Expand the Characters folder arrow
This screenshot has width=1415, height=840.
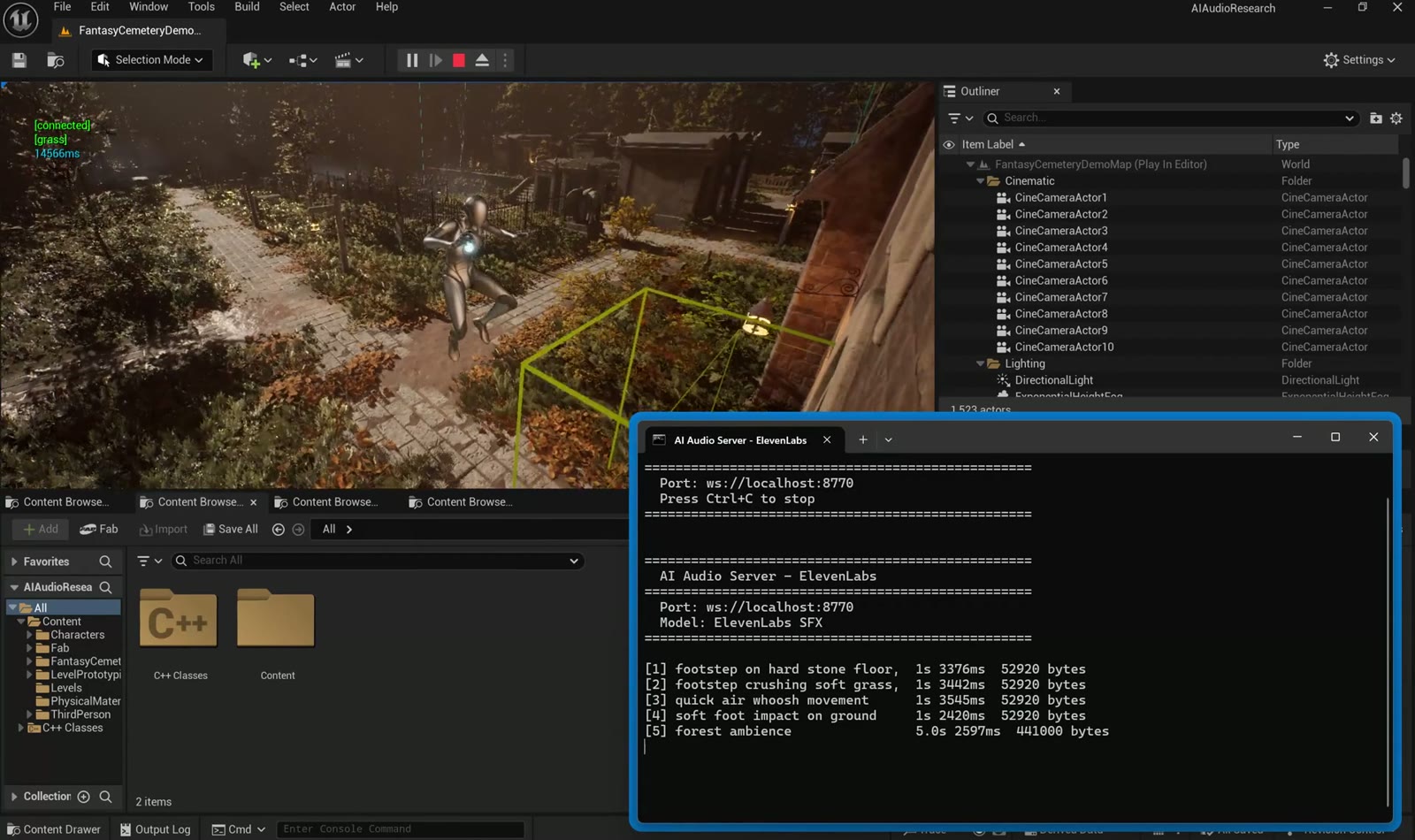[x=29, y=635]
